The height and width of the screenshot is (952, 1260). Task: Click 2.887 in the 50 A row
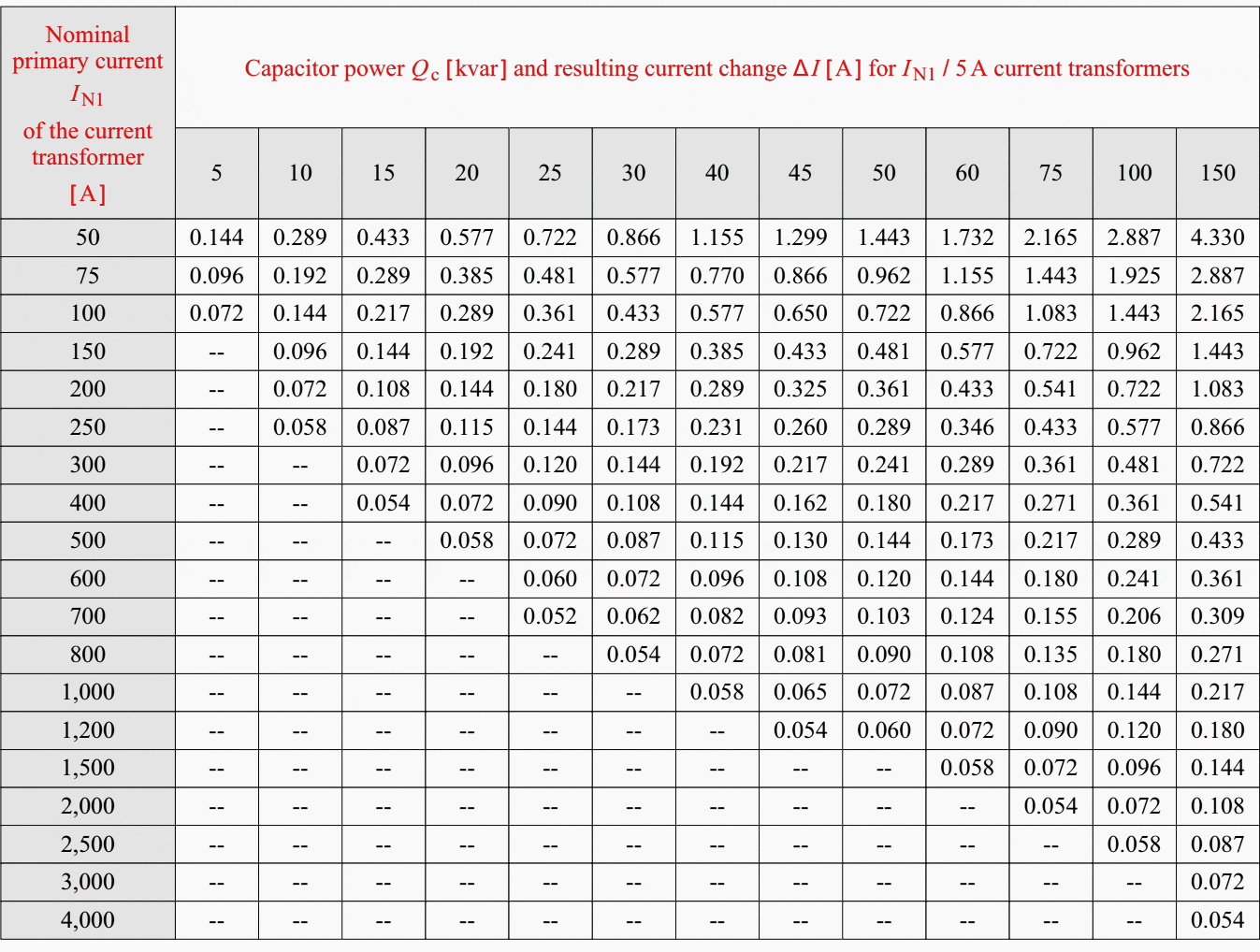tap(1134, 238)
